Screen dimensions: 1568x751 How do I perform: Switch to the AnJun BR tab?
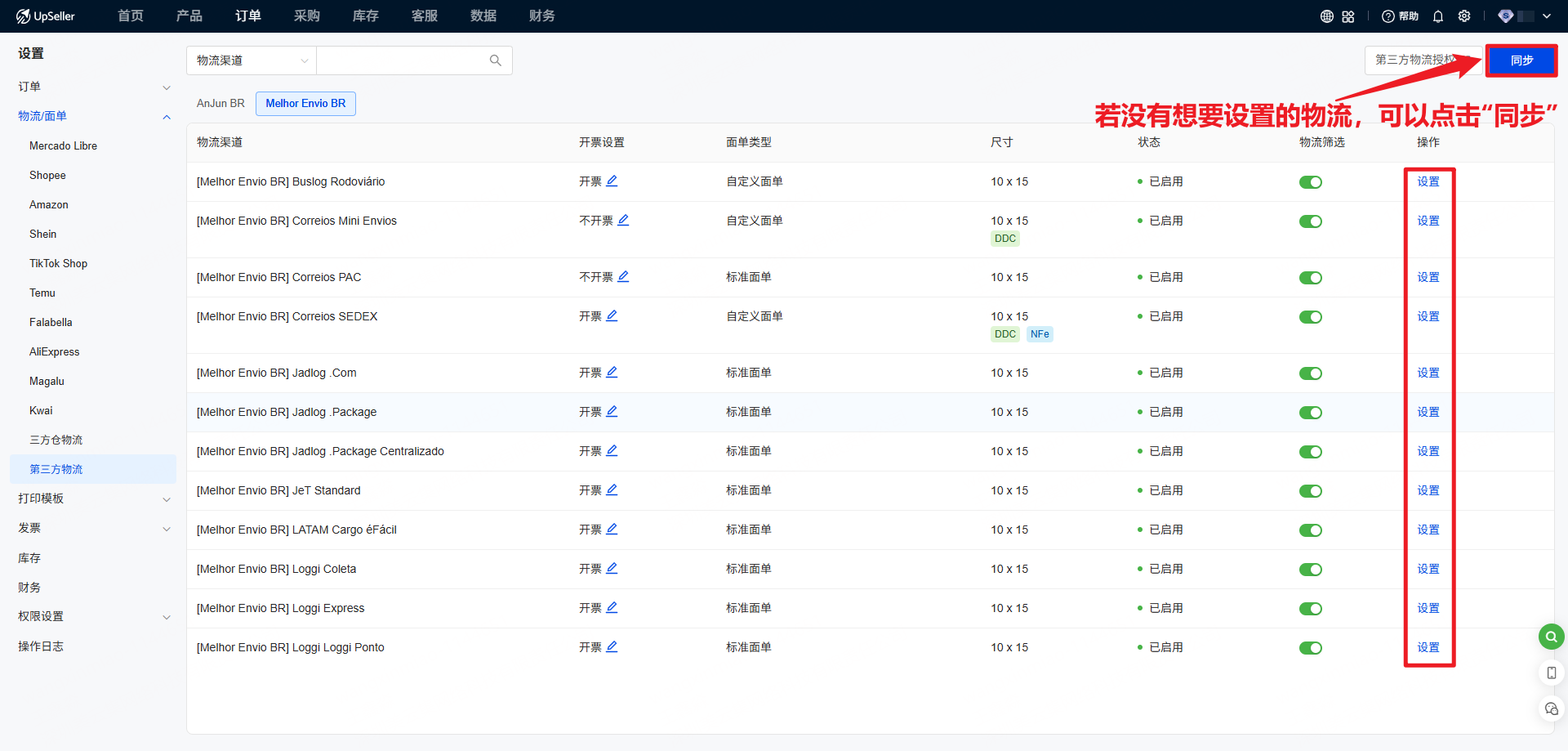pyautogui.click(x=220, y=104)
